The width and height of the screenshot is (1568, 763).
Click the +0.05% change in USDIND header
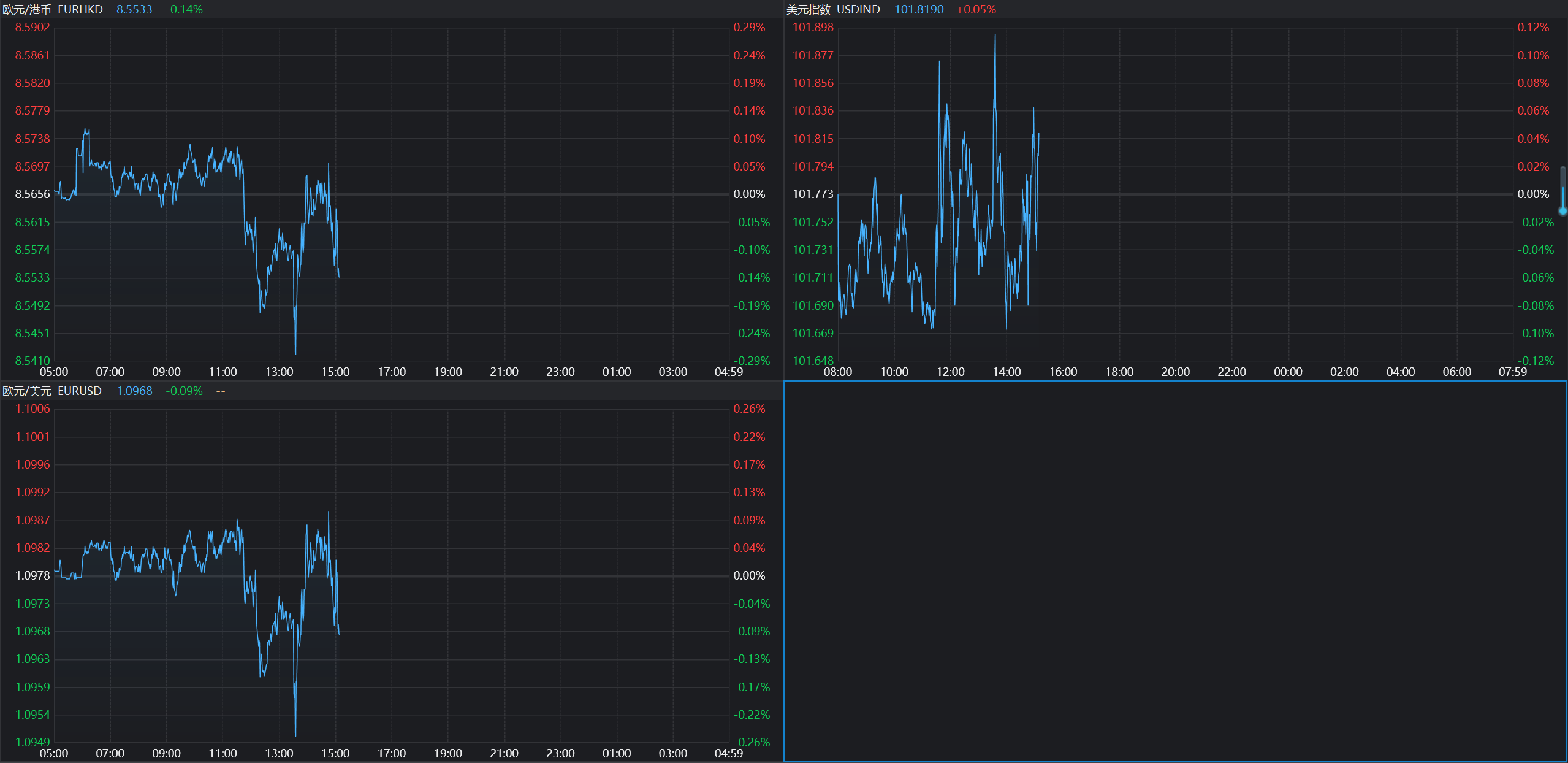point(976,10)
